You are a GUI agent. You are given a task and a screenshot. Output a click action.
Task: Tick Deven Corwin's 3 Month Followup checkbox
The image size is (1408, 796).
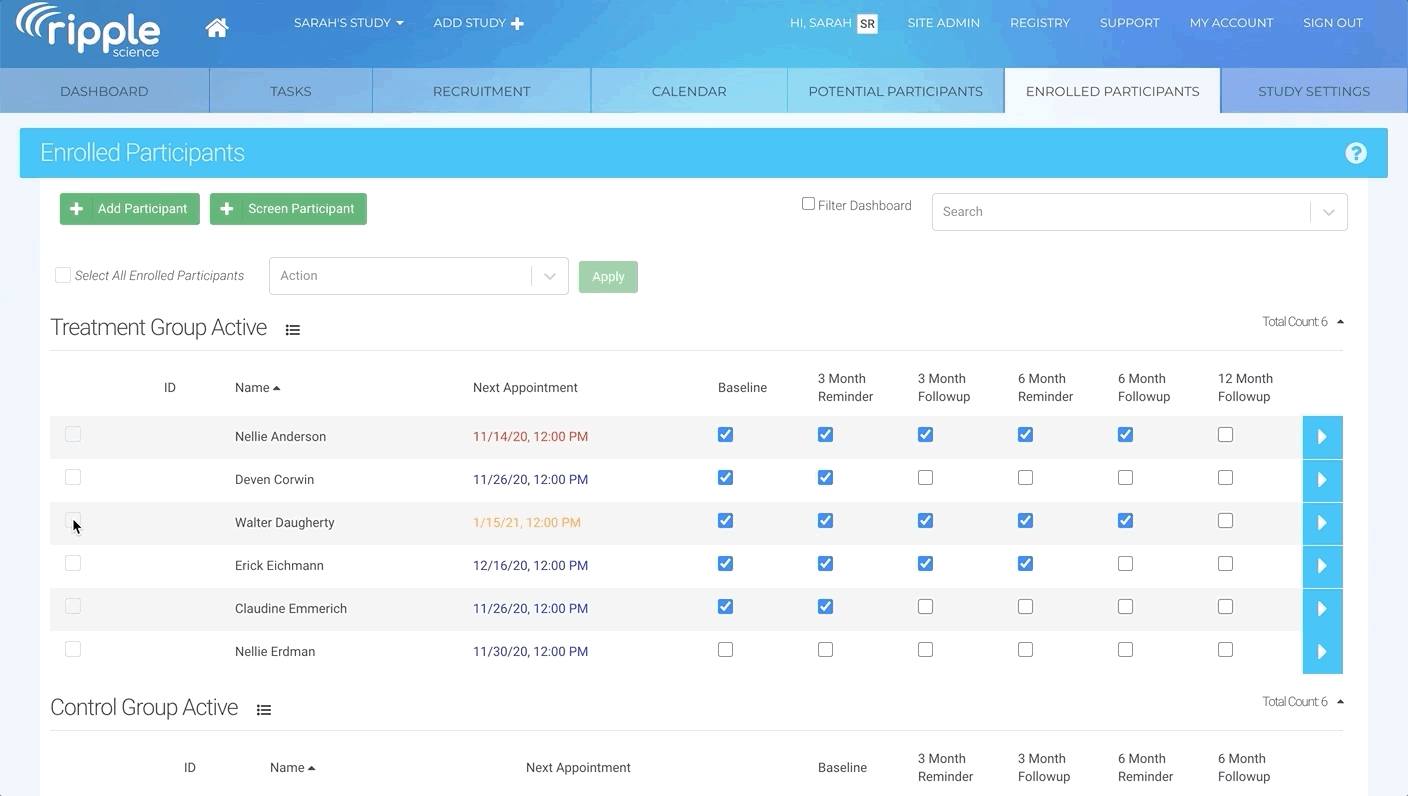925,478
